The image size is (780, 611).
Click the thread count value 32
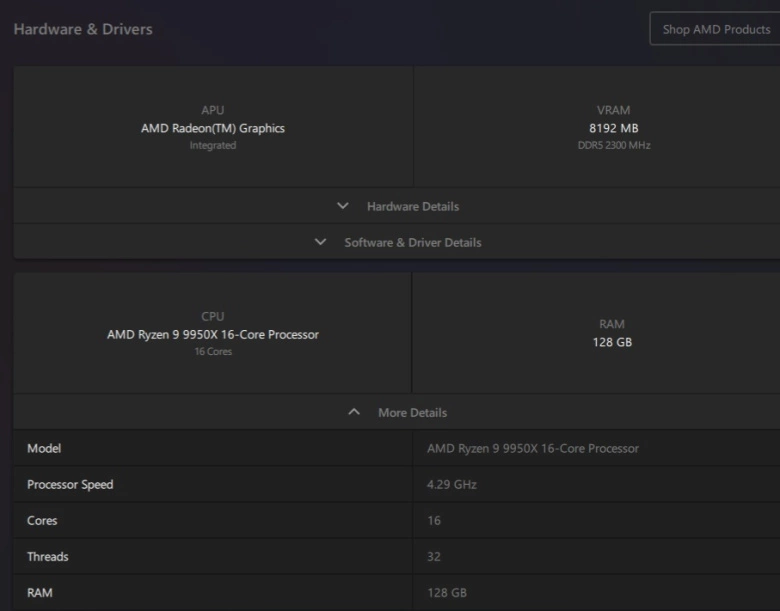pyautogui.click(x=434, y=556)
